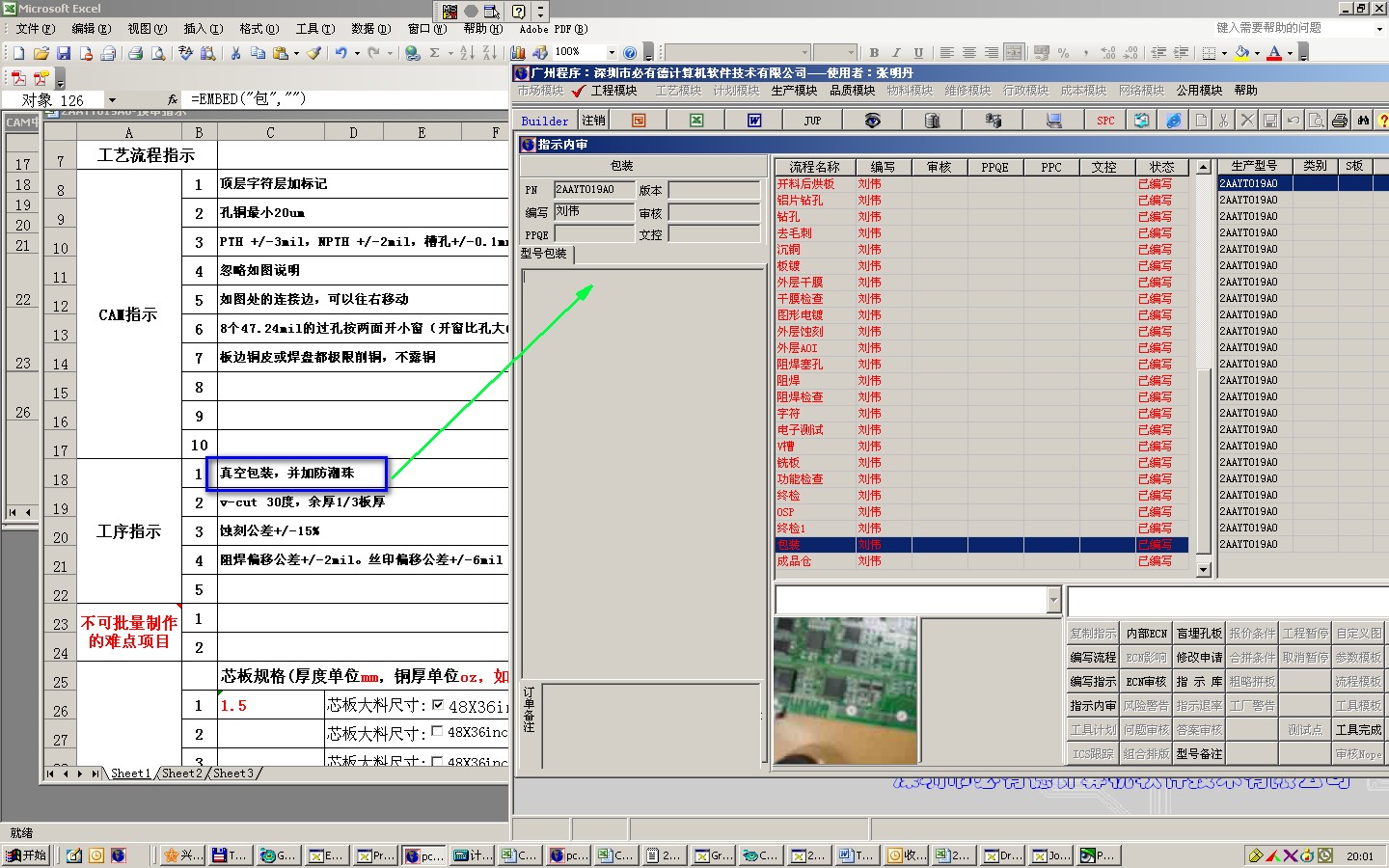Screen dimensions: 1389x868
Task: Click the 内部ECN button
Action: coord(1146,634)
